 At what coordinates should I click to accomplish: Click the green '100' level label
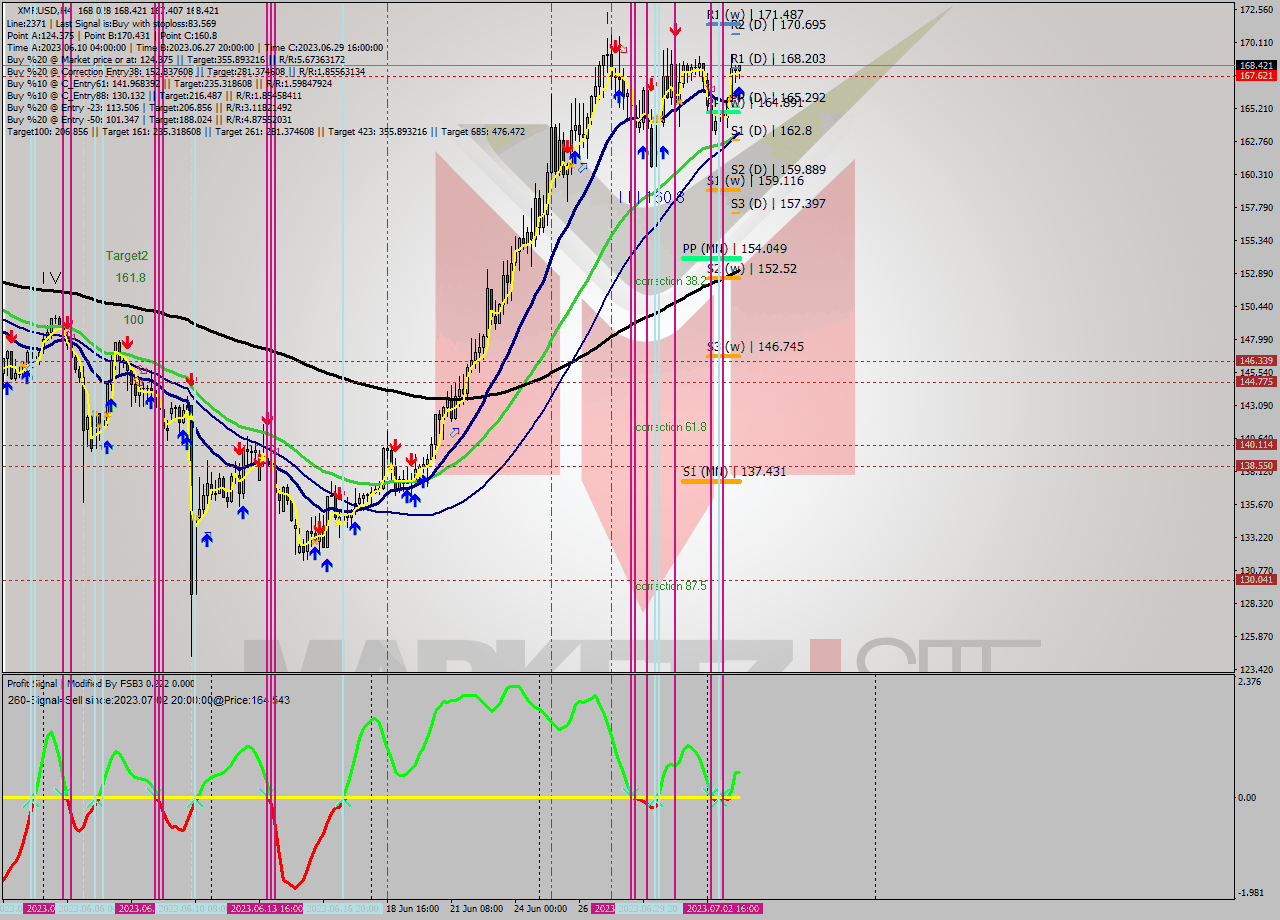coord(133,320)
